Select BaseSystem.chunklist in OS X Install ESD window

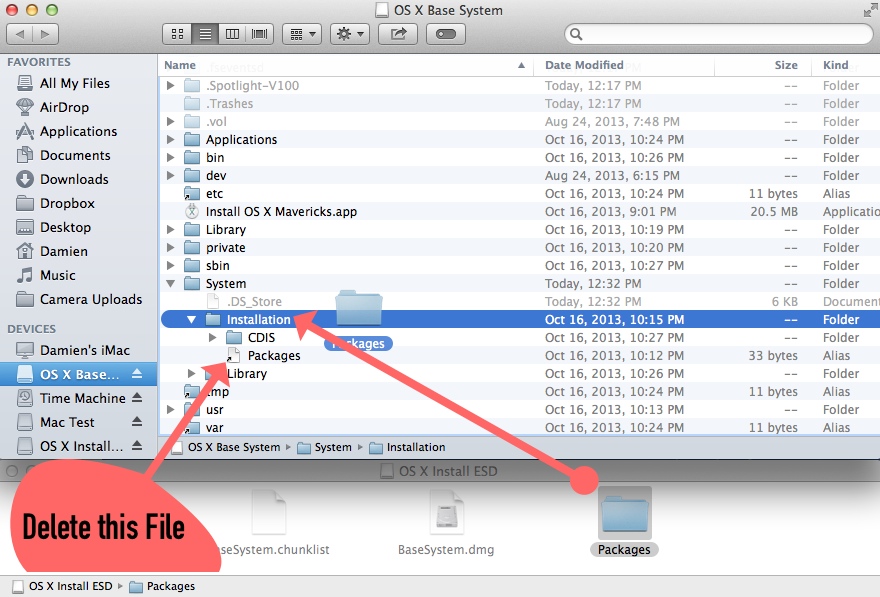point(269,523)
